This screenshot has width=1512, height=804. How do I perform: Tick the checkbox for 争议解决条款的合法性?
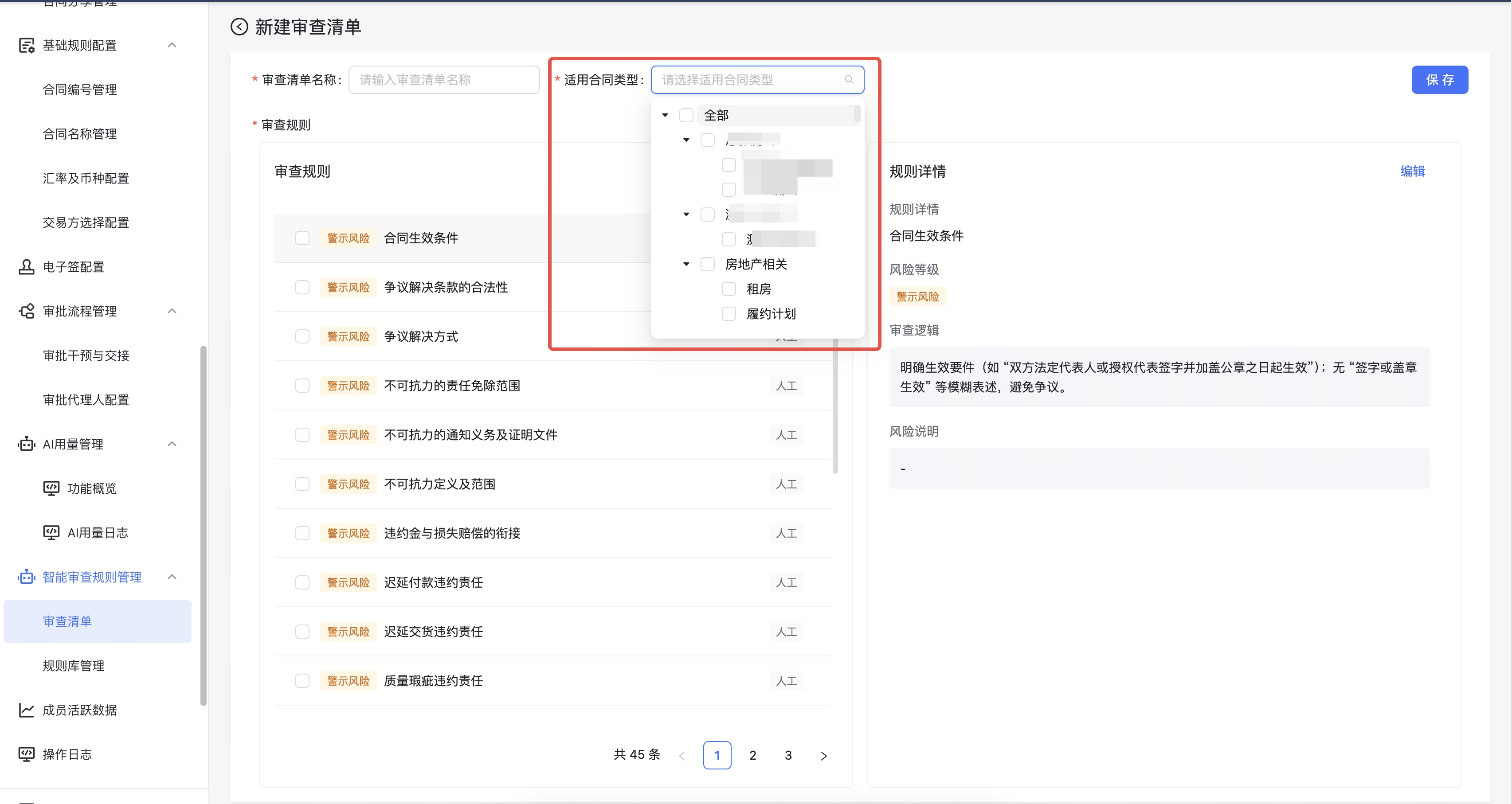pyautogui.click(x=302, y=288)
